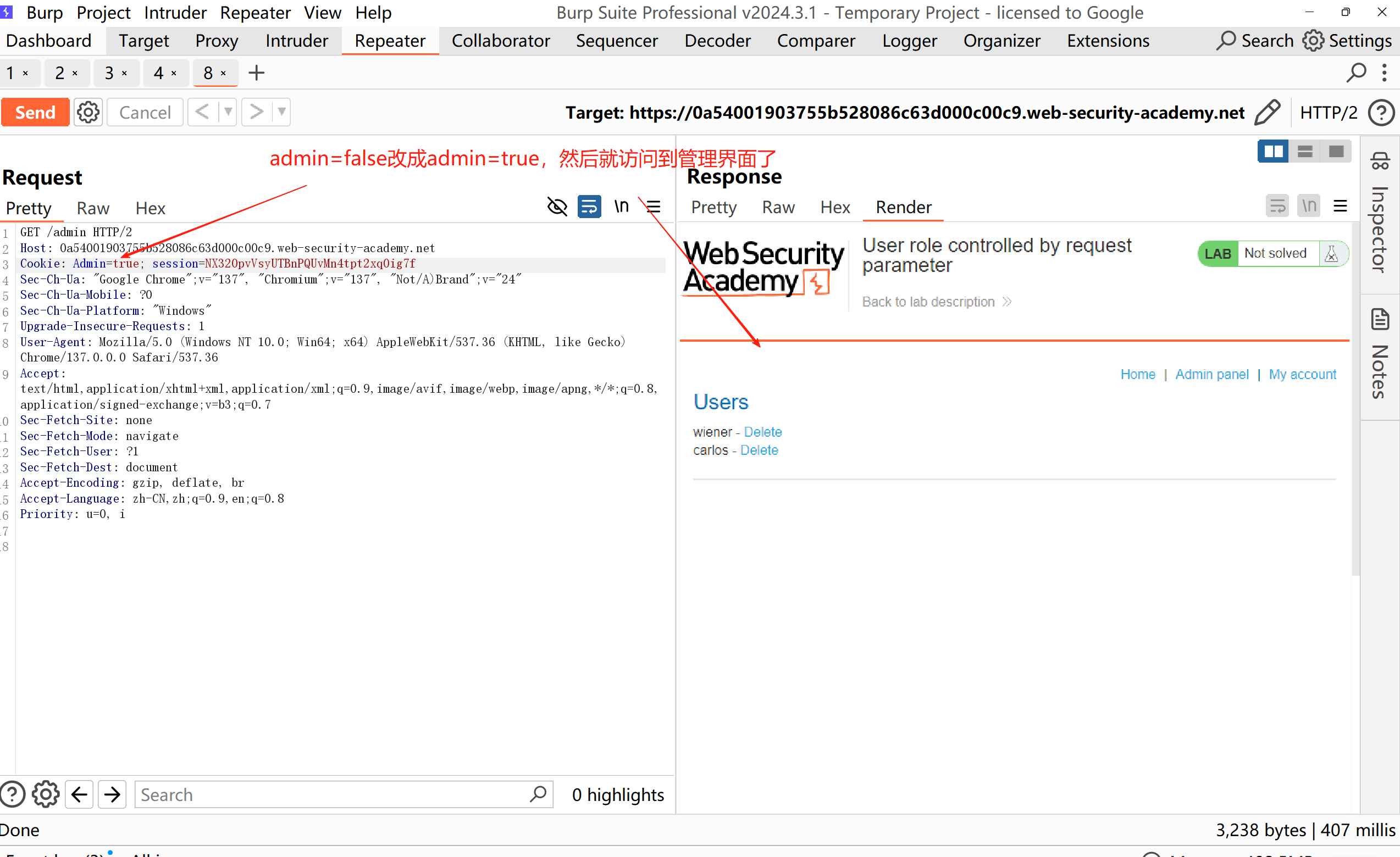Click the orange Send button
This screenshot has width=1400, height=857.
click(35, 113)
